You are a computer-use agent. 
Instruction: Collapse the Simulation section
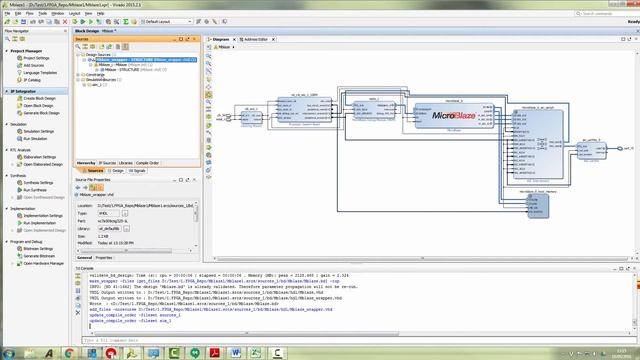pyautogui.click(x=7, y=124)
